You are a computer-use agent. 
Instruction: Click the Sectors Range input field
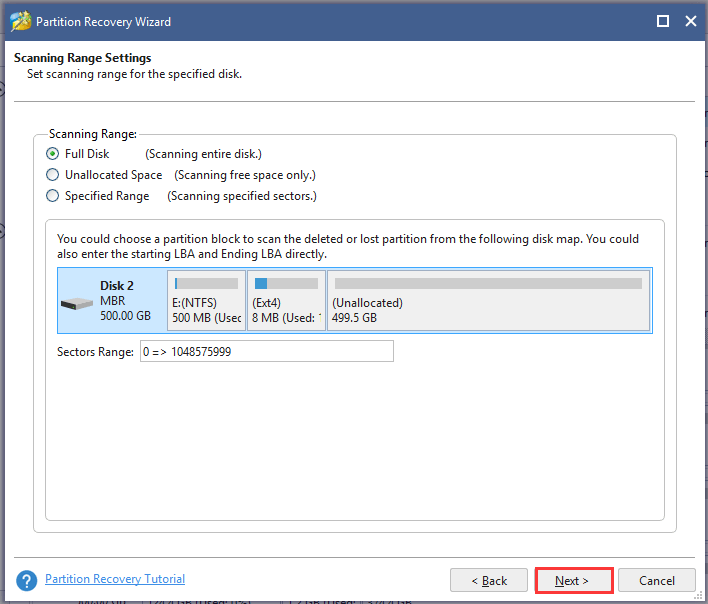(x=266, y=351)
